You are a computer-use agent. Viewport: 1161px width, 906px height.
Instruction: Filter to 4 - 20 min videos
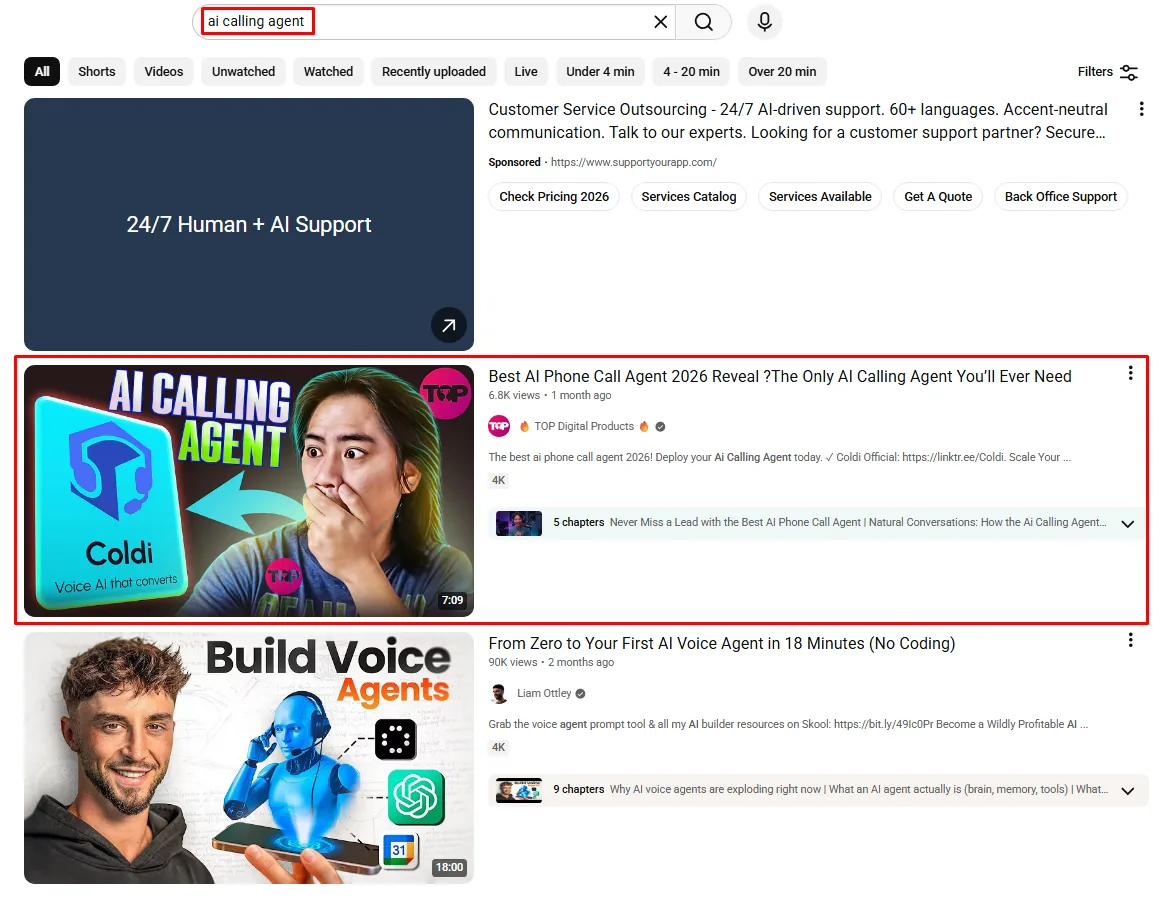[692, 72]
